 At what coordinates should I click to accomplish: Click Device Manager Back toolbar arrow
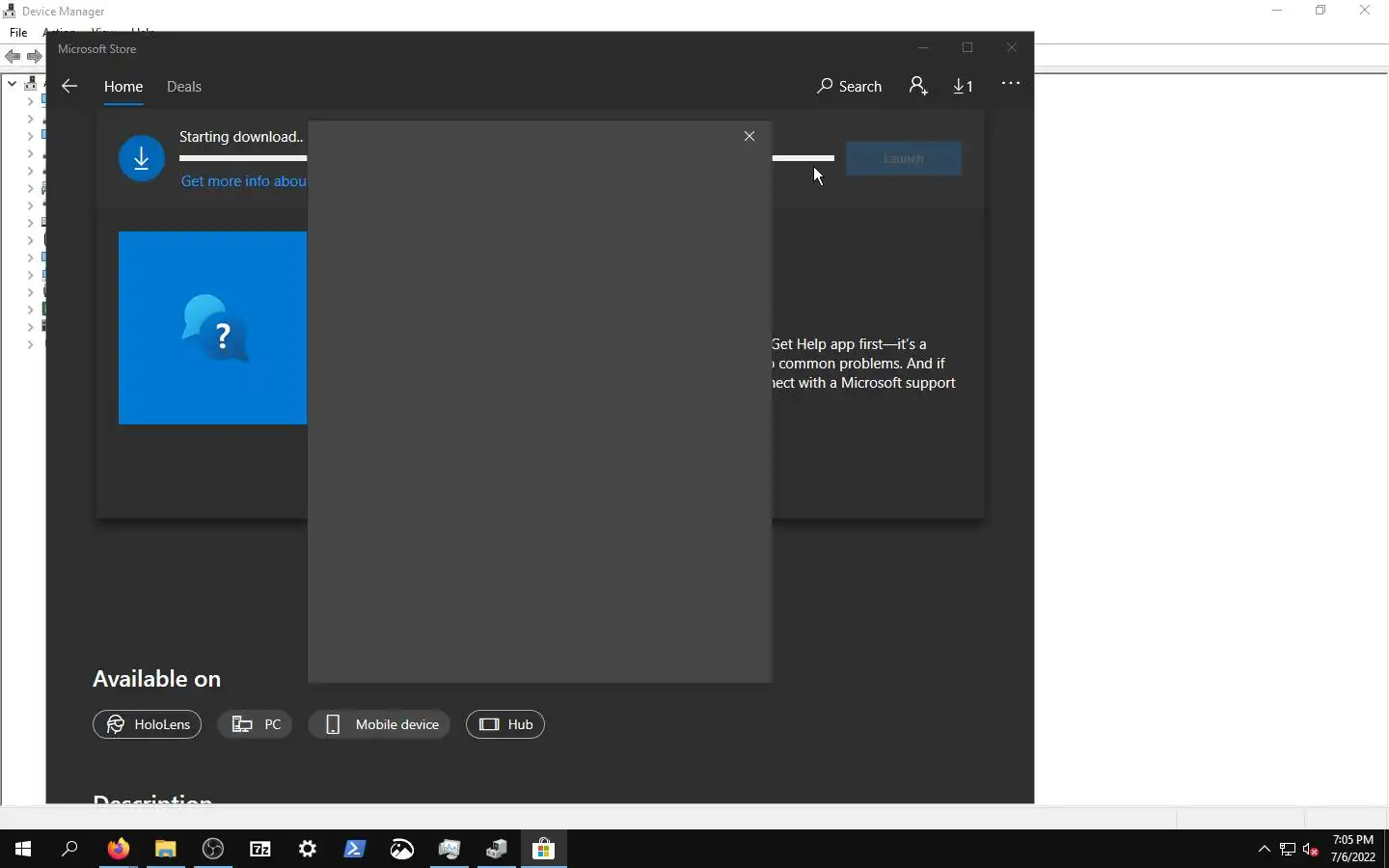13,57
